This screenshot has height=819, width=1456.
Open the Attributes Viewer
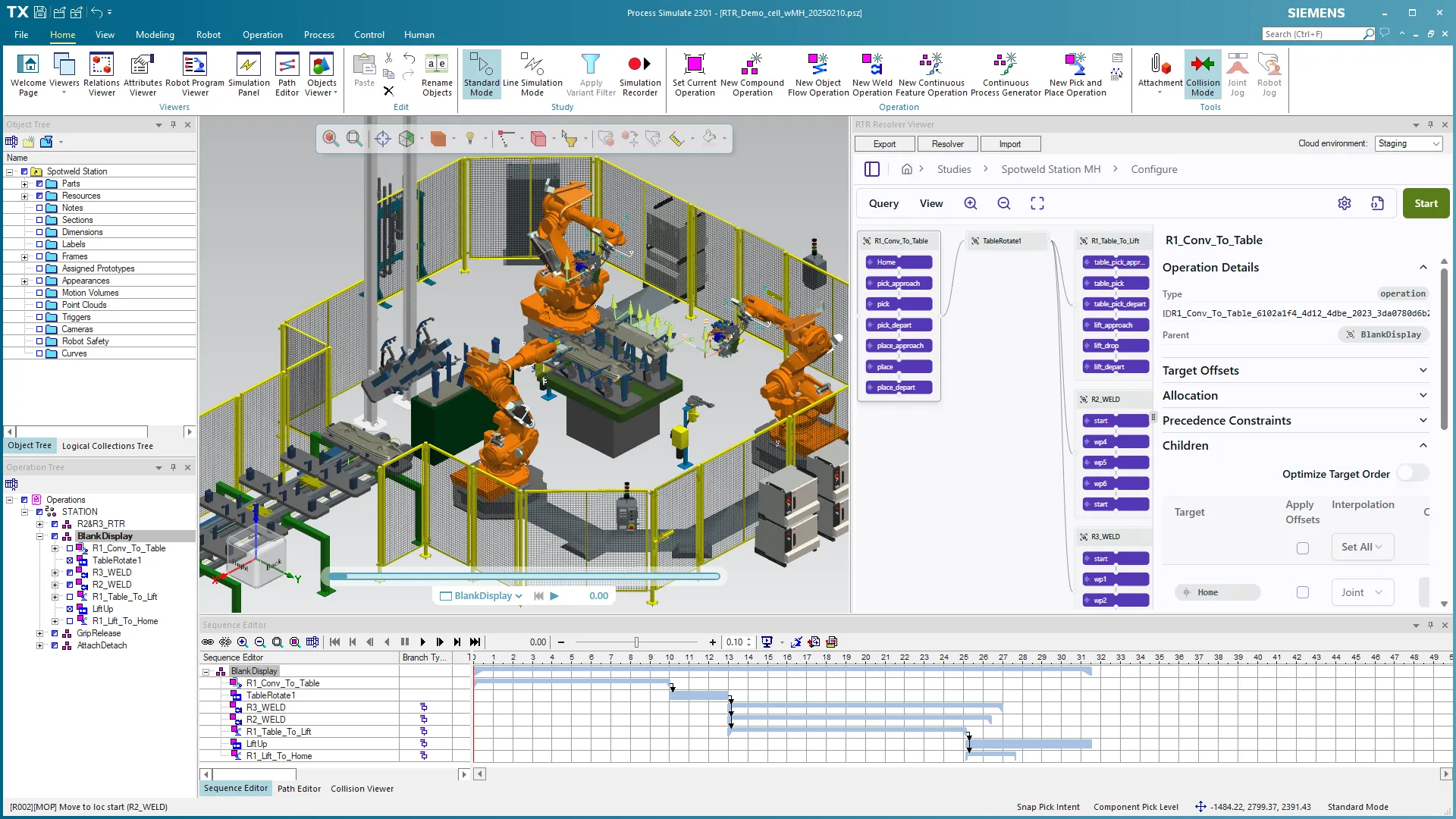(x=143, y=74)
